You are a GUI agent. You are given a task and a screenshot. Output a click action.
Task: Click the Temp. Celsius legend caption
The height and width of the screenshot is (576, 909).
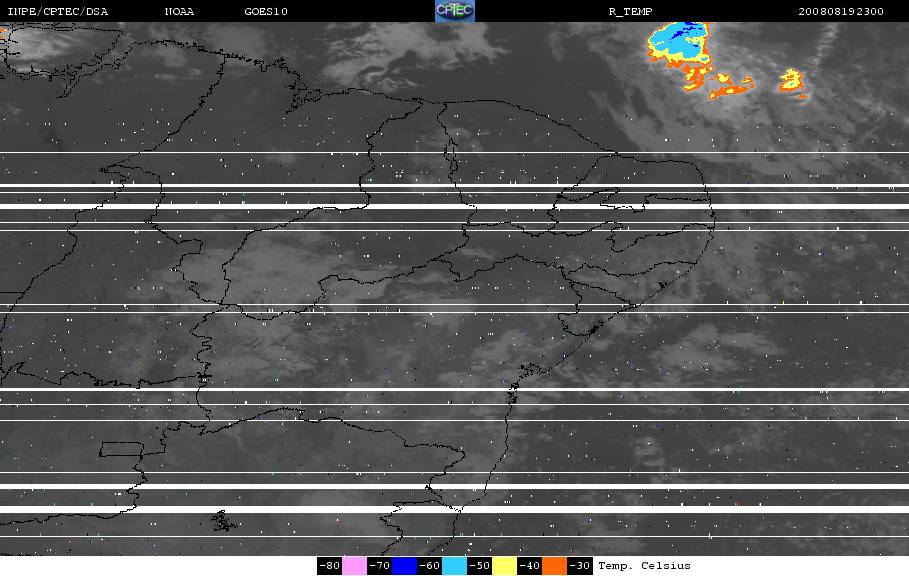point(644,566)
